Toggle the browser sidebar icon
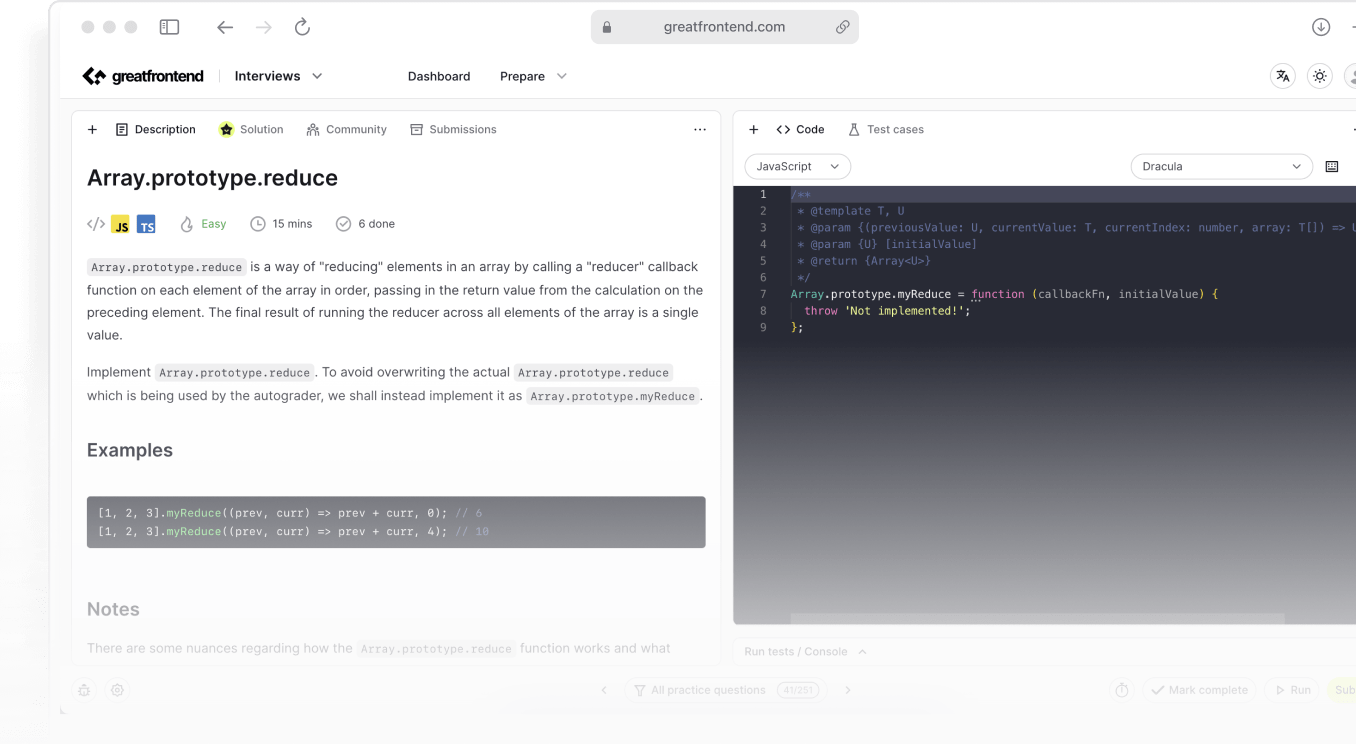The image size is (1356, 744). pos(169,27)
